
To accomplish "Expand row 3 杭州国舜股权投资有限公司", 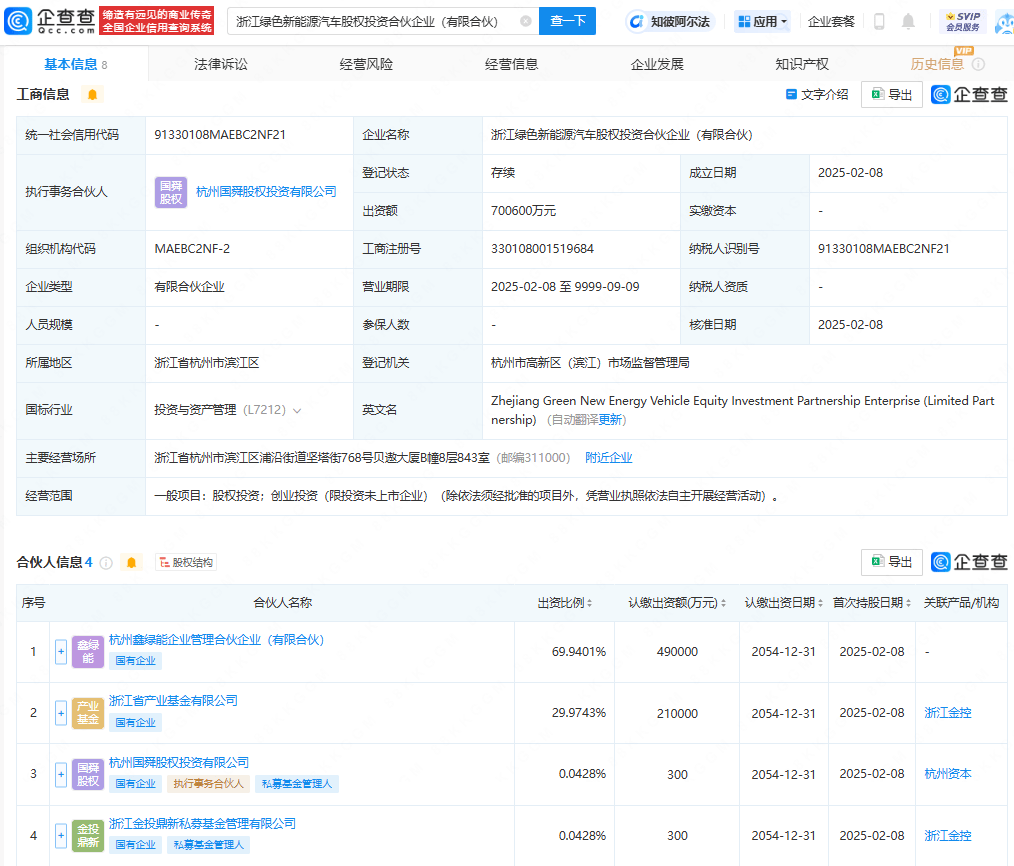I will tap(61, 774).
